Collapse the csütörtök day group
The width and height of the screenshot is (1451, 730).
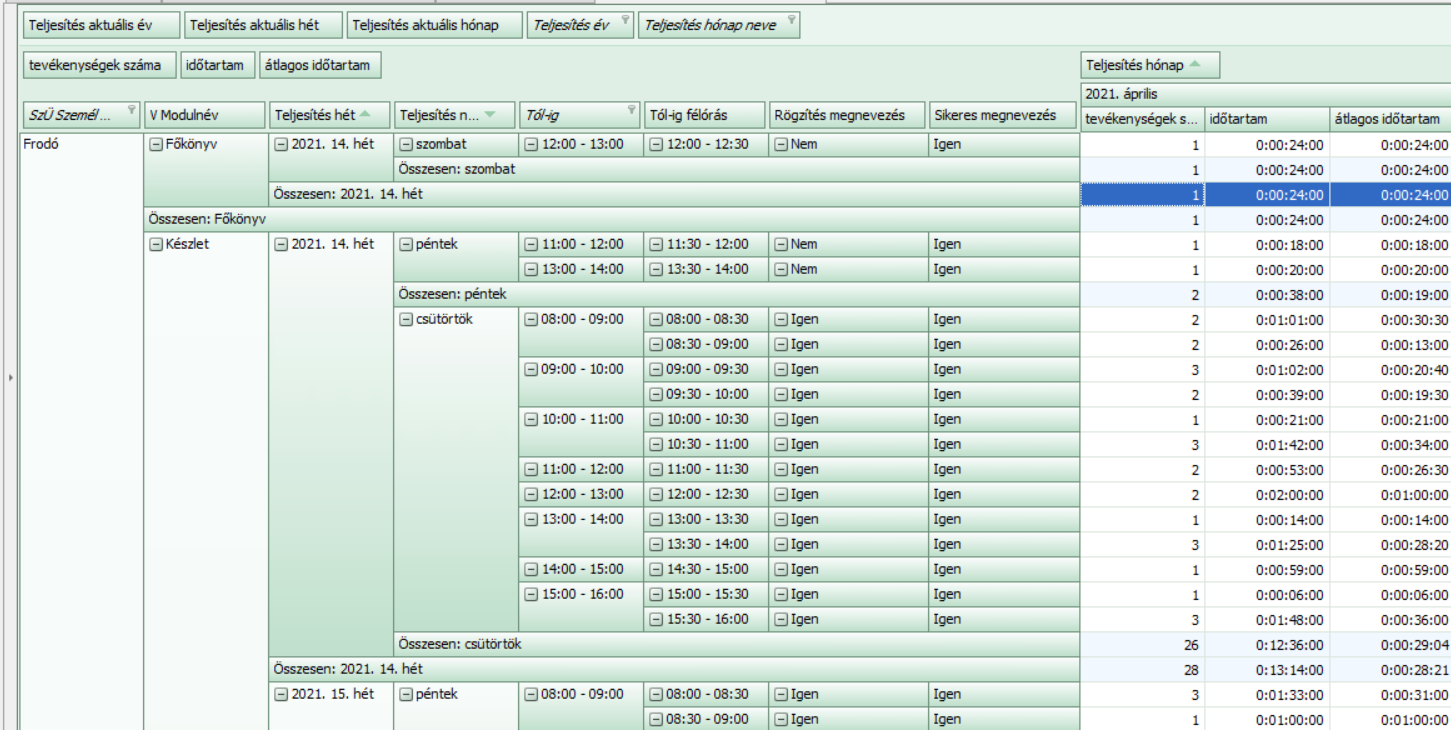pos(405,319)
